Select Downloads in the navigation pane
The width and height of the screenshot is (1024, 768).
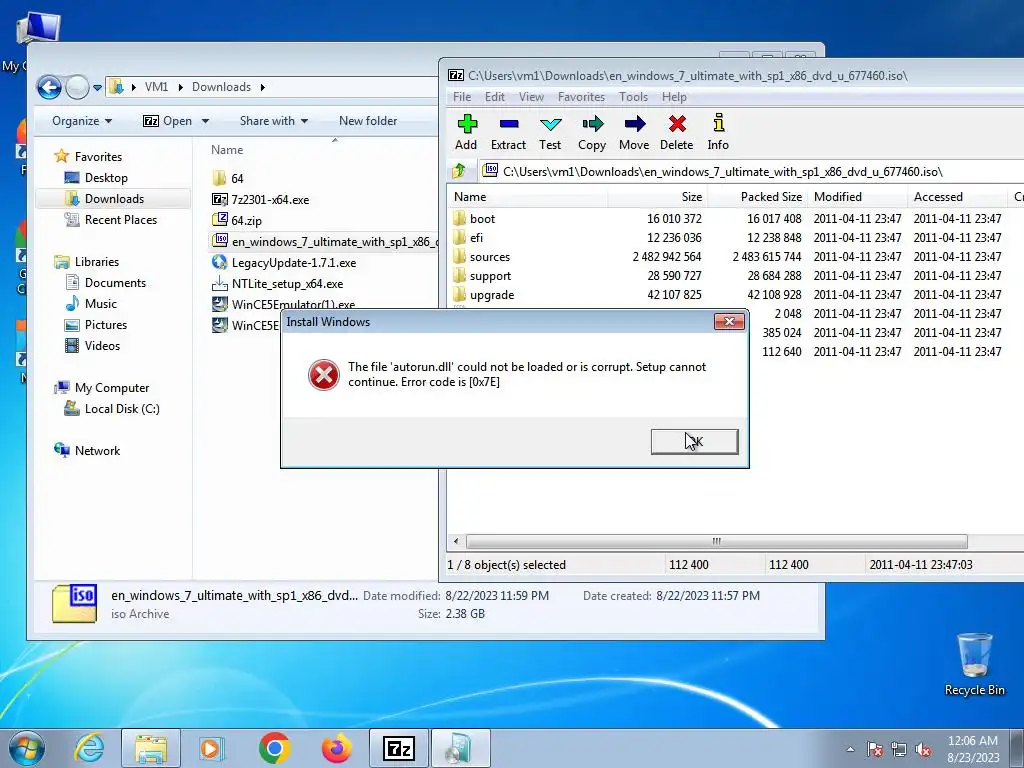pos(114,199)
